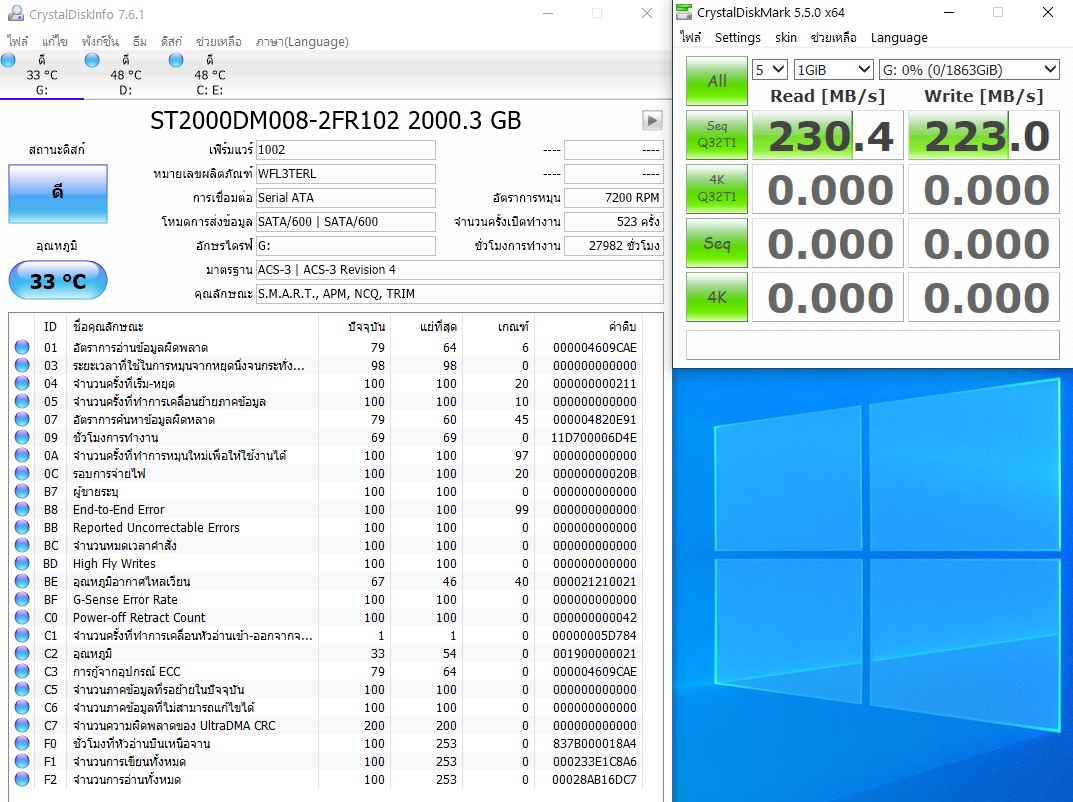The height and width of the screenshot is (802, 1073).
Task: Click Seq Q32T1 write result 223.0
Action: click(984, 135)
